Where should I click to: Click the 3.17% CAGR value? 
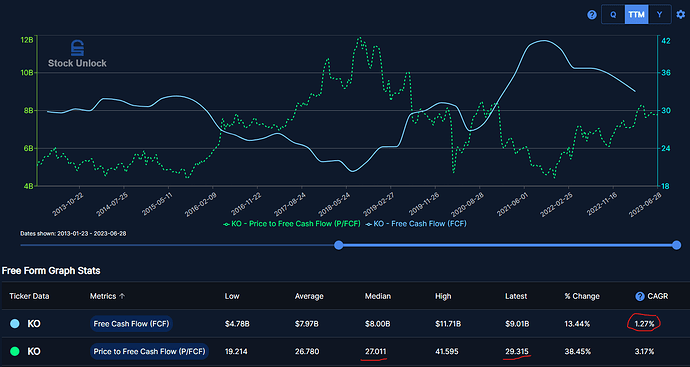click(644, 352)
